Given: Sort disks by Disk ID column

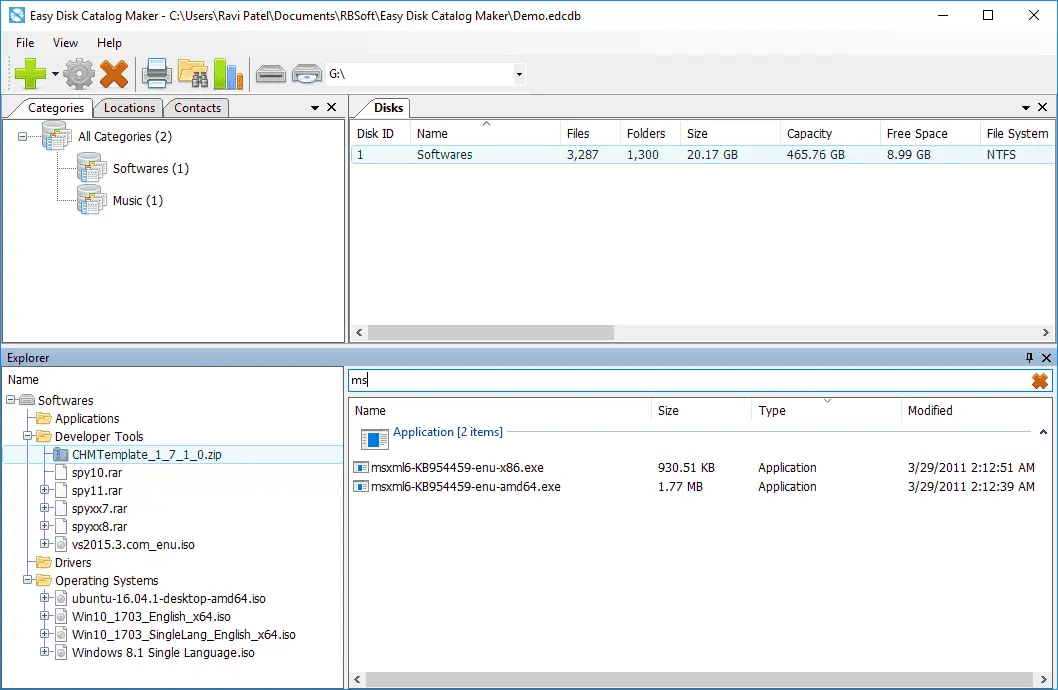Looking at the screenshot, I should point(381,134).
